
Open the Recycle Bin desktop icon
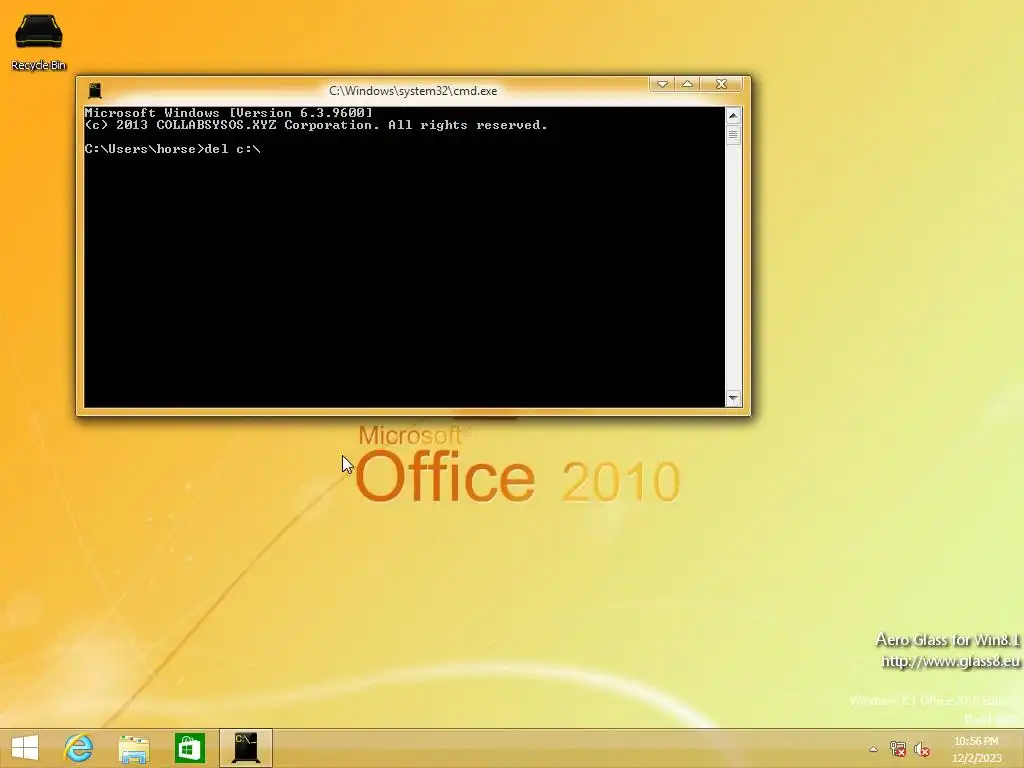(39, 42)
